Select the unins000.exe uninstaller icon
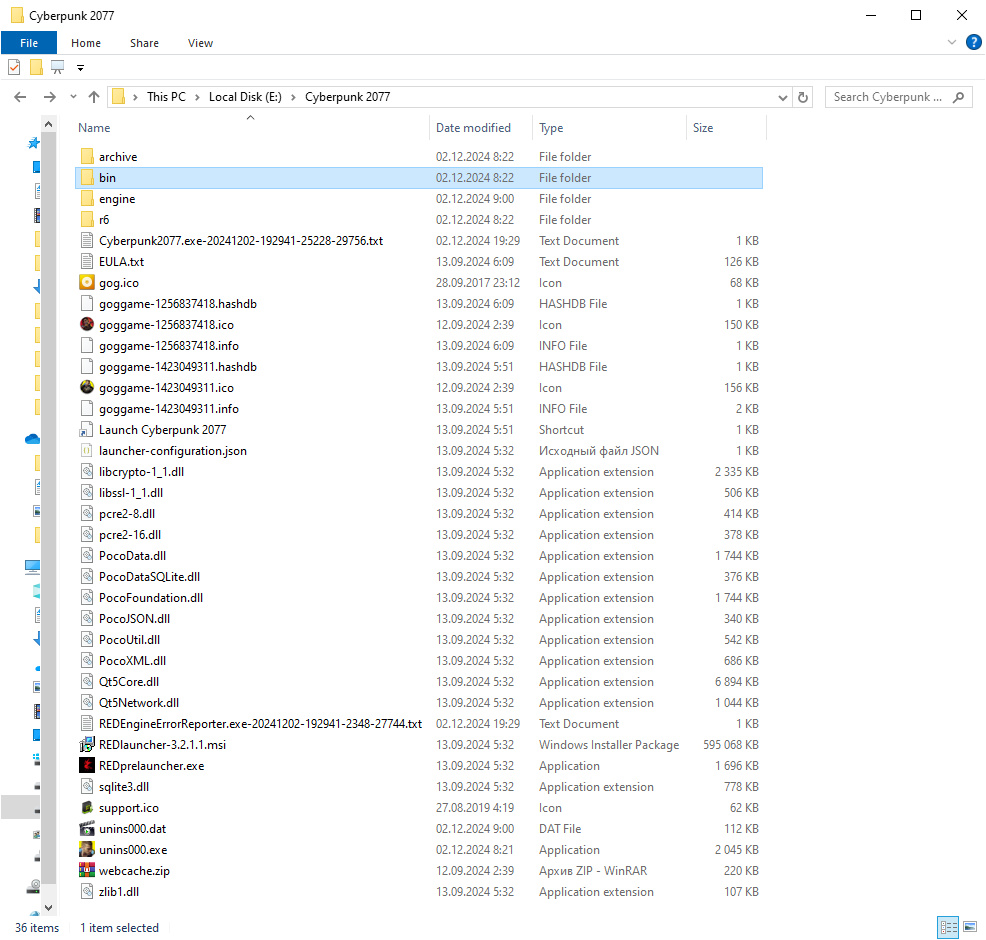986x940 pixels. point(87,850)
